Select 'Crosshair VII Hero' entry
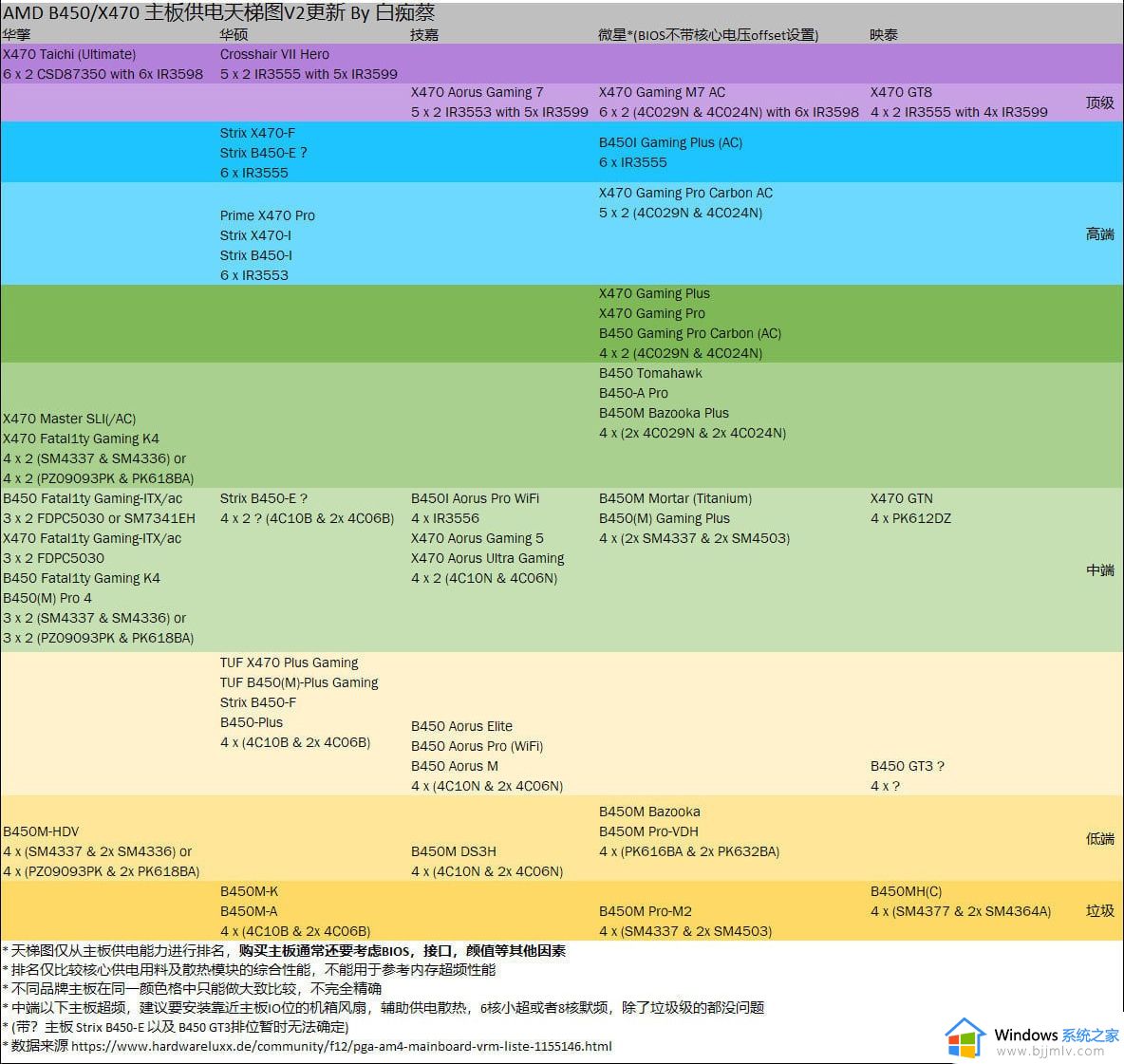This screenshot has height=1064, width=1124. point(274,54)
